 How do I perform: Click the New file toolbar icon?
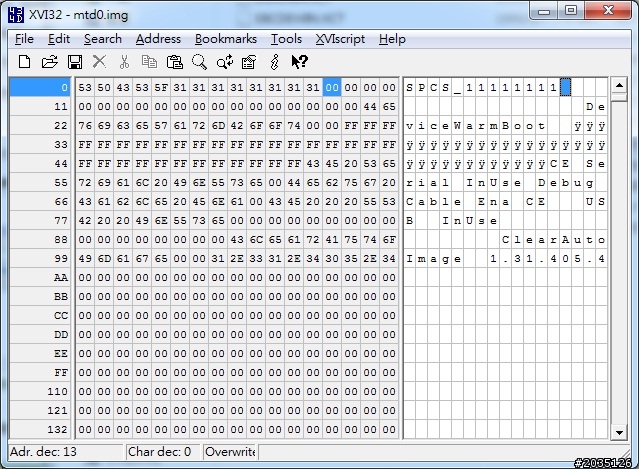24,62
